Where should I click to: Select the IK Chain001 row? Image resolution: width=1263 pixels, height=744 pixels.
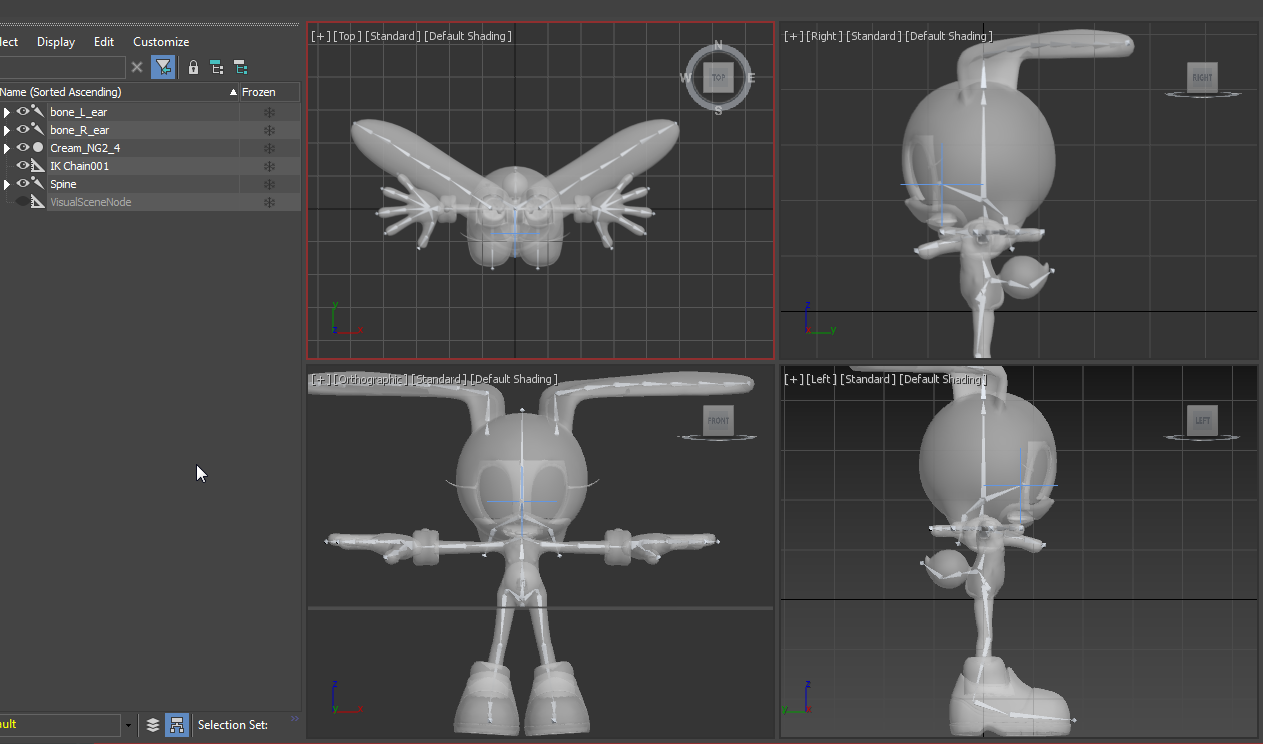(150, 166)
